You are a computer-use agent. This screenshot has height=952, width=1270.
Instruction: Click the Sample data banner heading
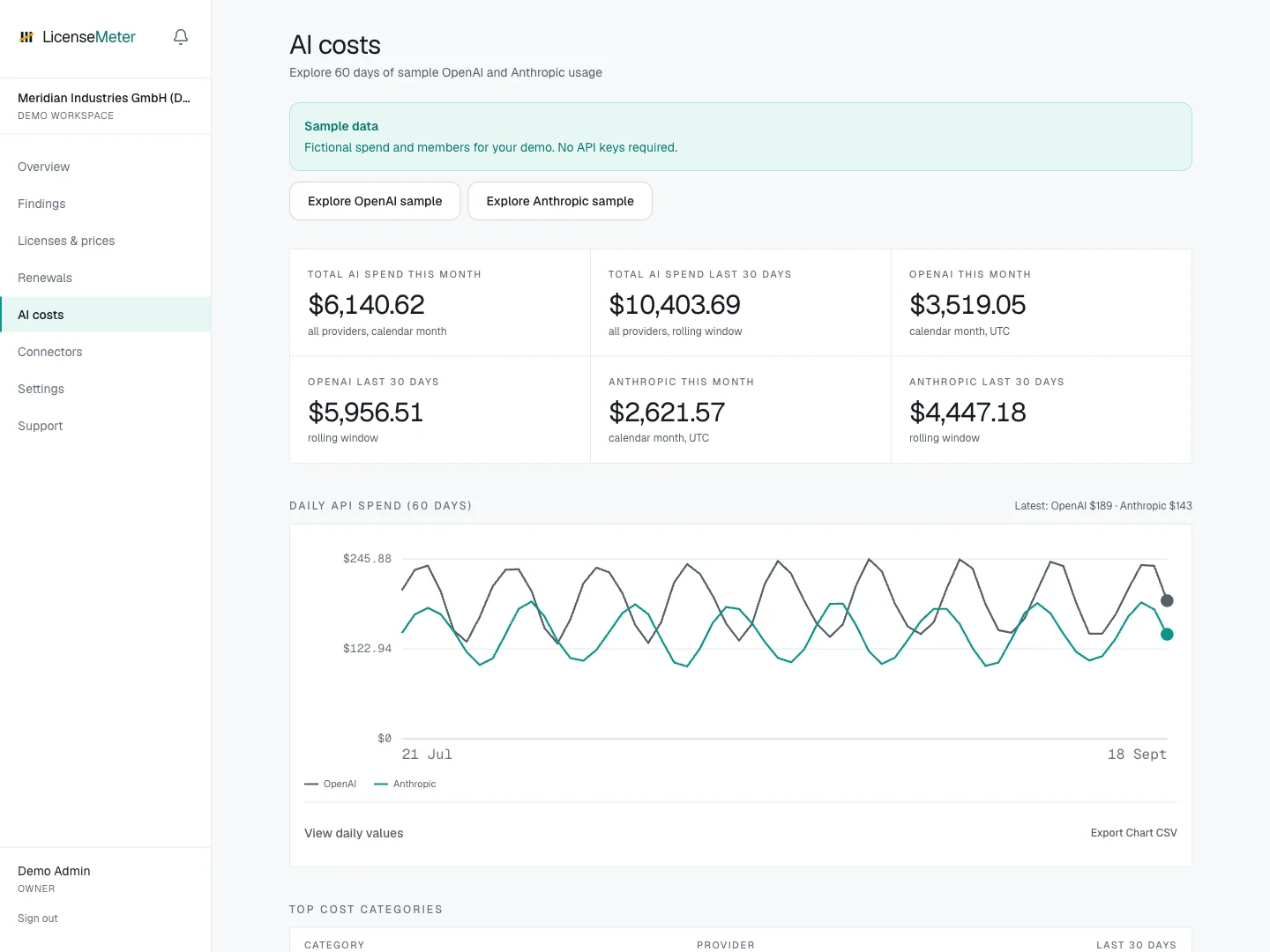[x=341, y=126]
